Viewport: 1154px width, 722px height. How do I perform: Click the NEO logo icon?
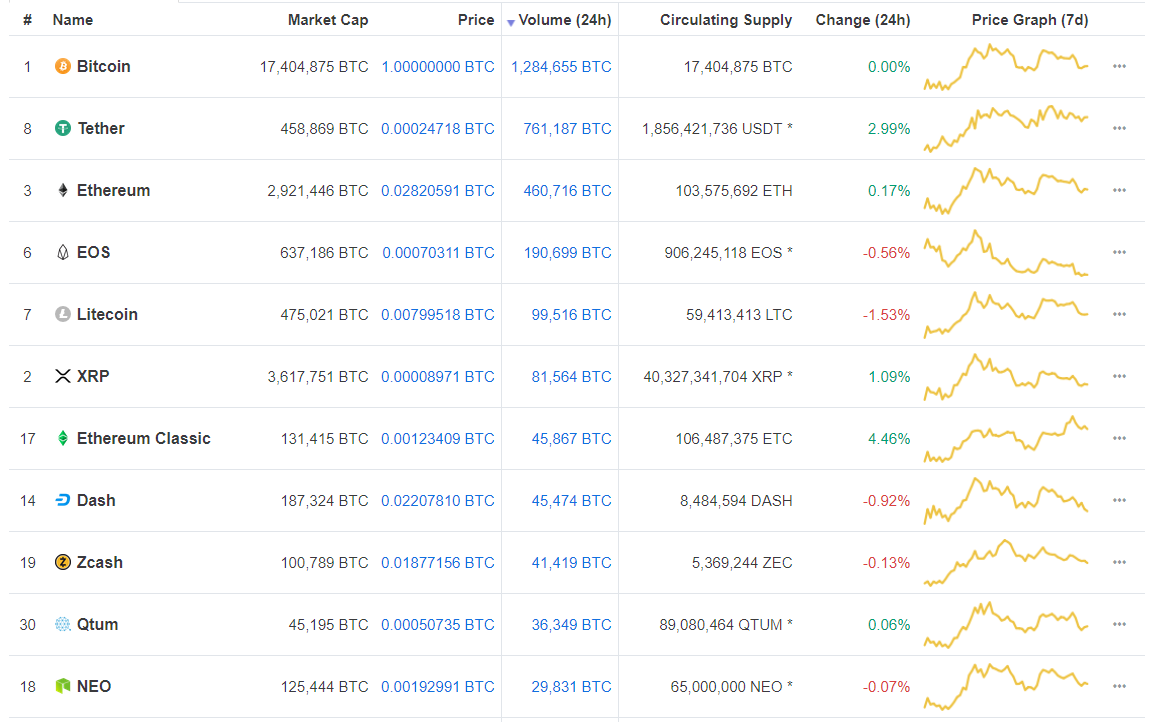(x=63, y=687)
